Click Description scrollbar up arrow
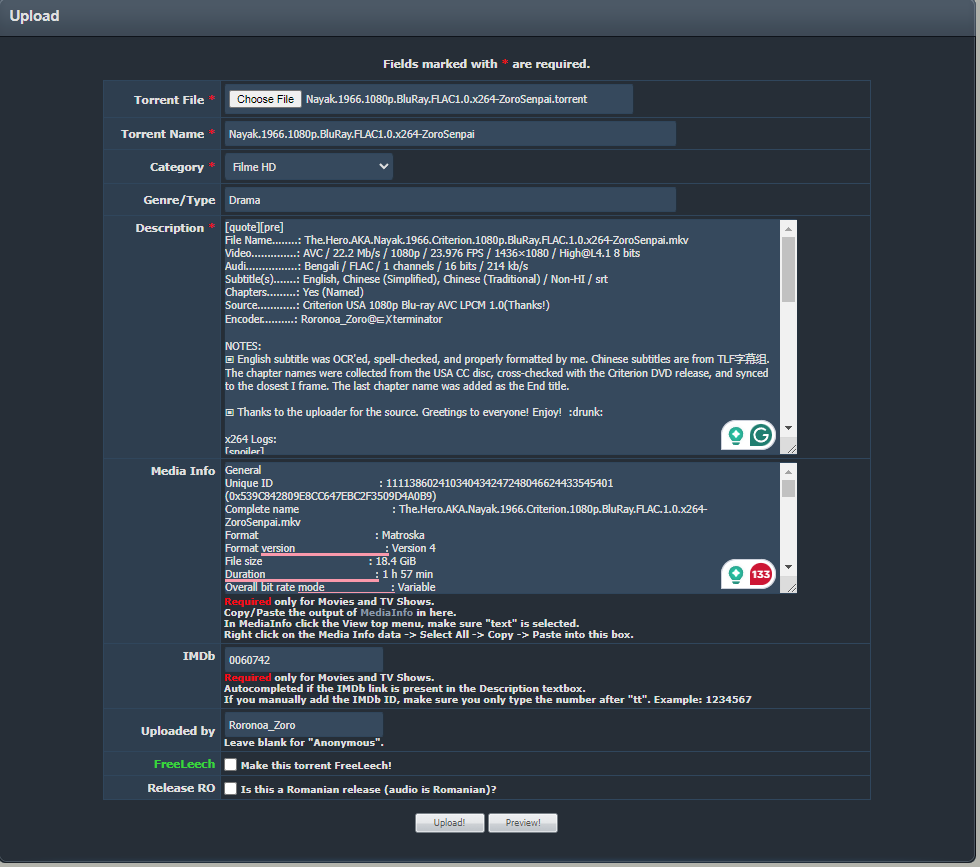Screen dimensions: 980x867 [x=788, y=228]
